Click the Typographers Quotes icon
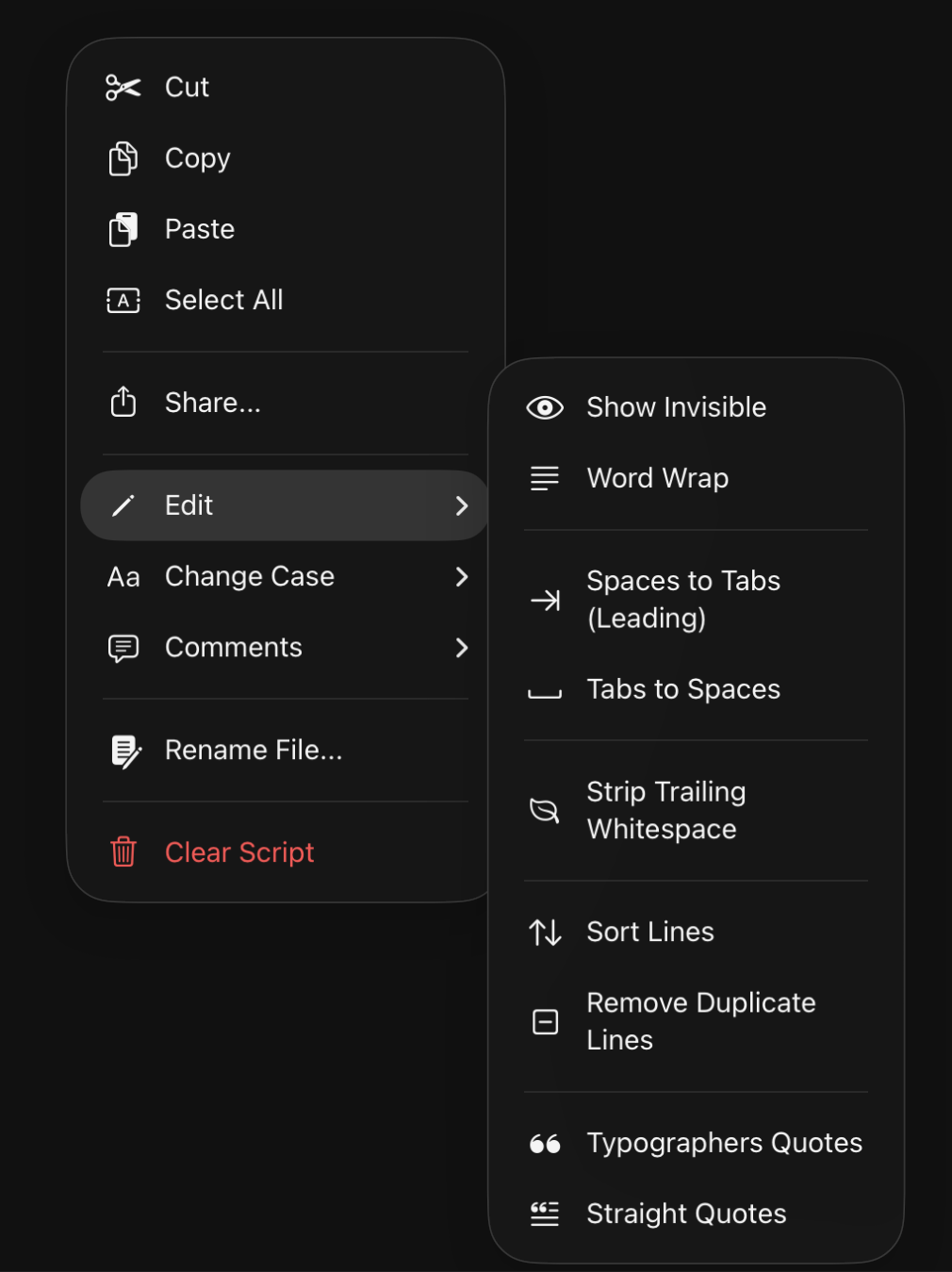The image size is (952, 1272). [x=545, y=1144]
